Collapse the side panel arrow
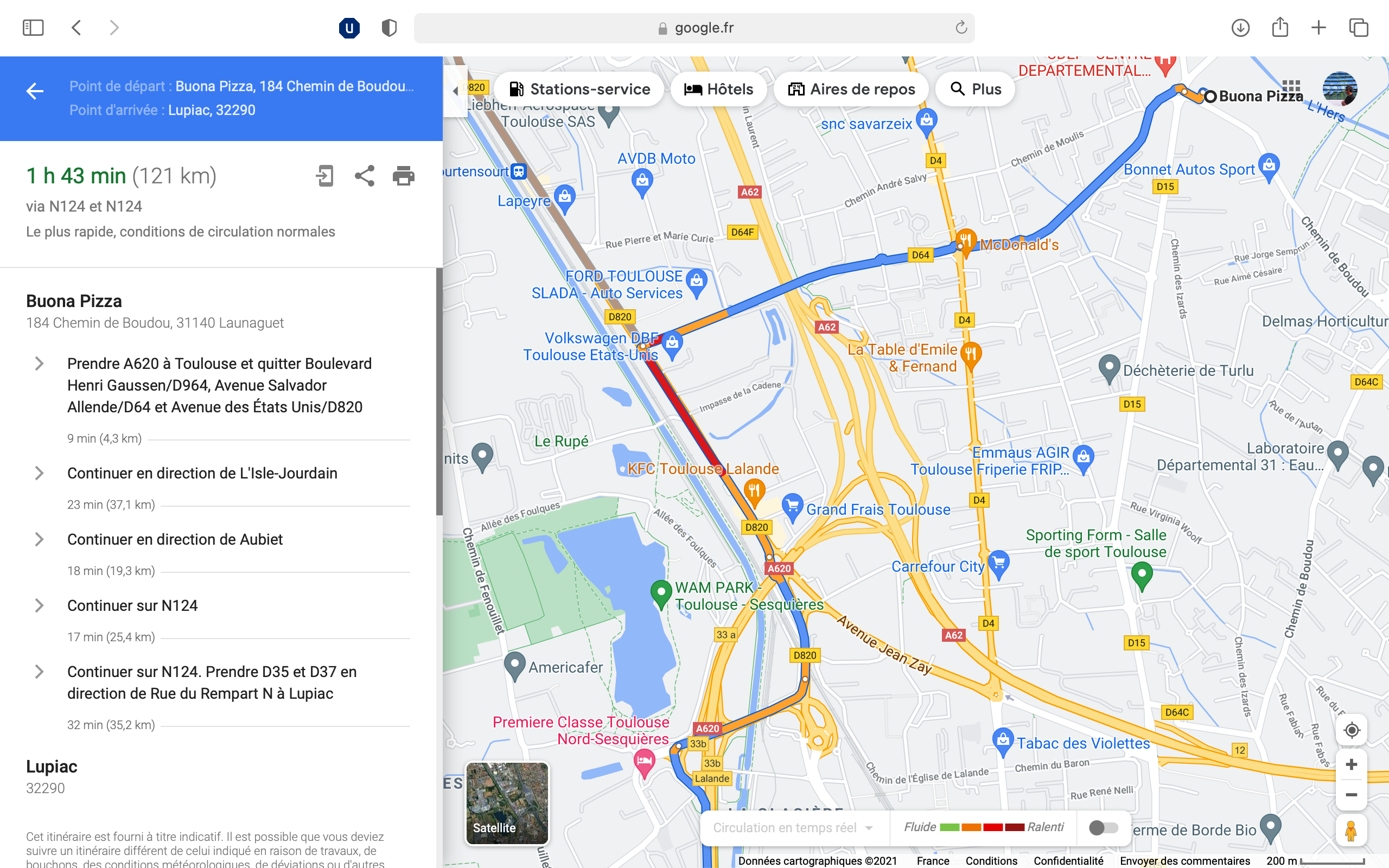This screenshot has height=868, width=1389. coord(456,91)
